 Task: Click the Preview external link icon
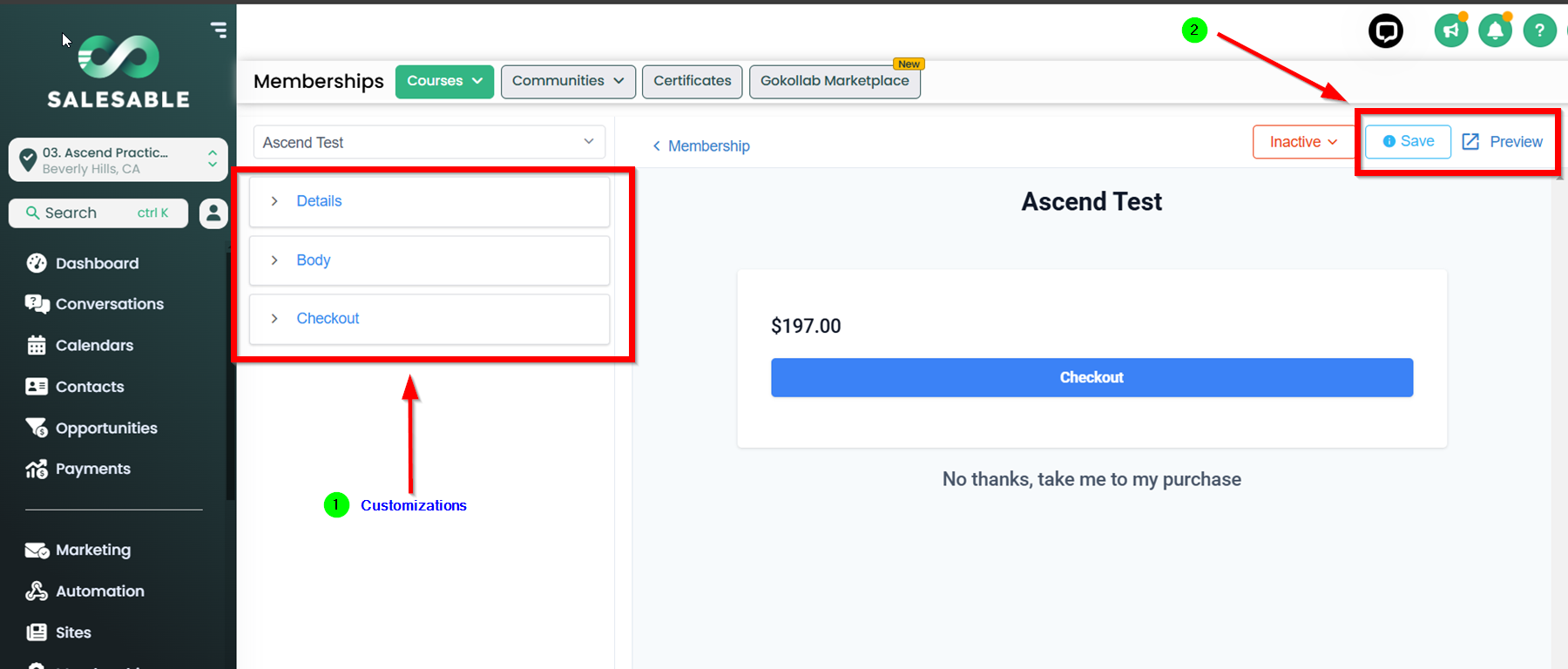click(1471, 142)
